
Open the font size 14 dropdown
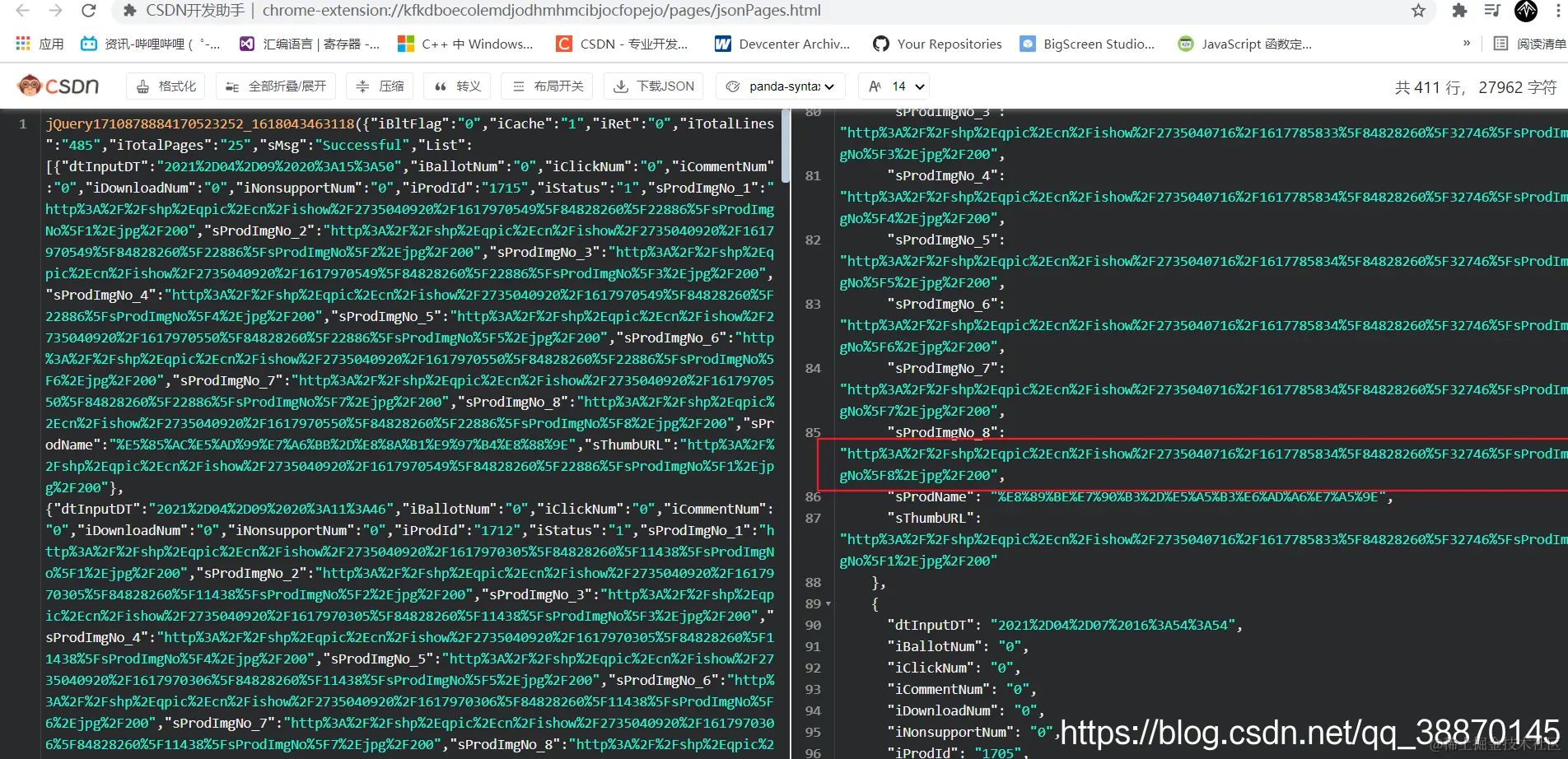coord(896,86)
